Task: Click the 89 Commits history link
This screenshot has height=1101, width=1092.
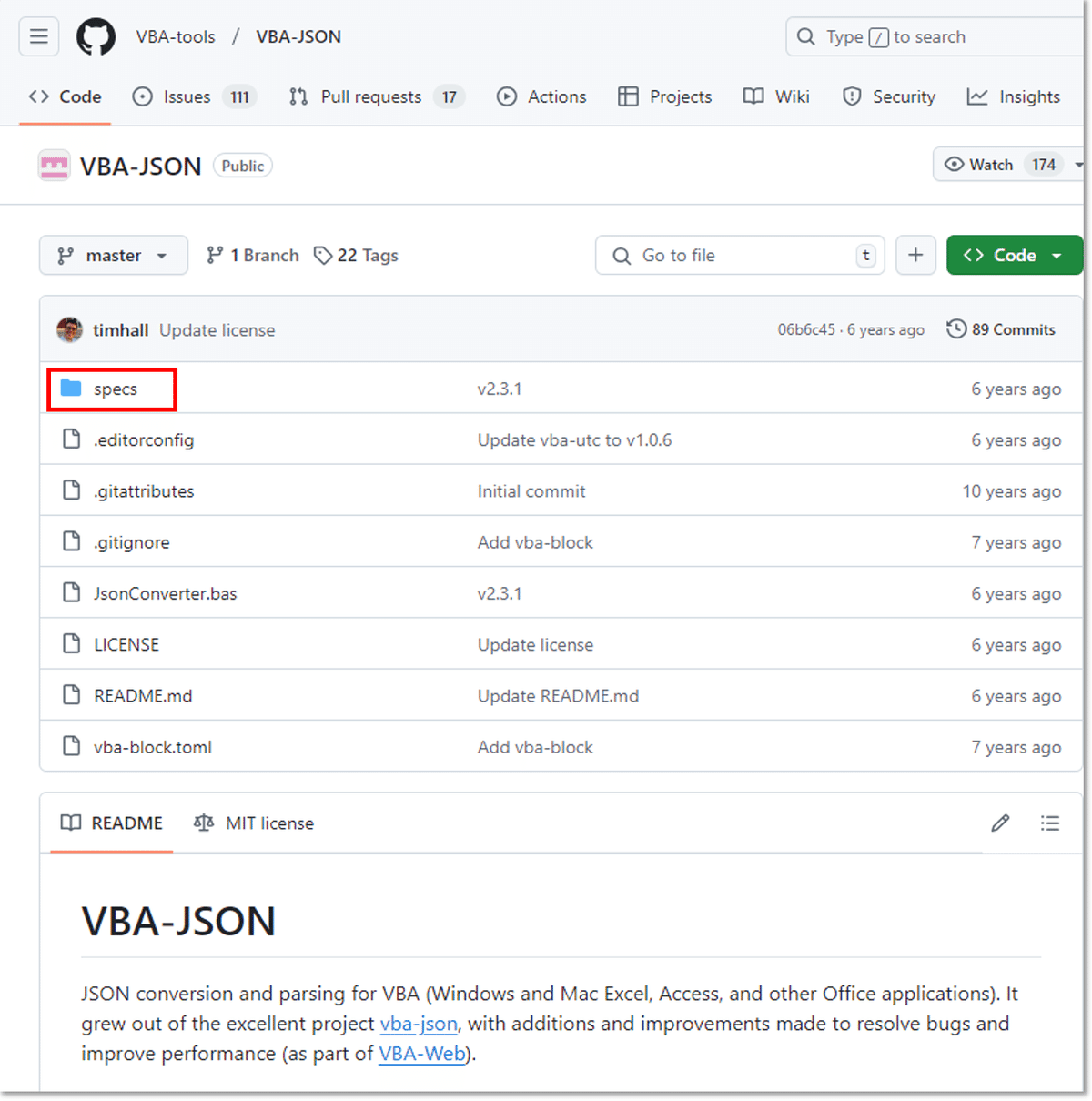Action: coord(1001,329)
